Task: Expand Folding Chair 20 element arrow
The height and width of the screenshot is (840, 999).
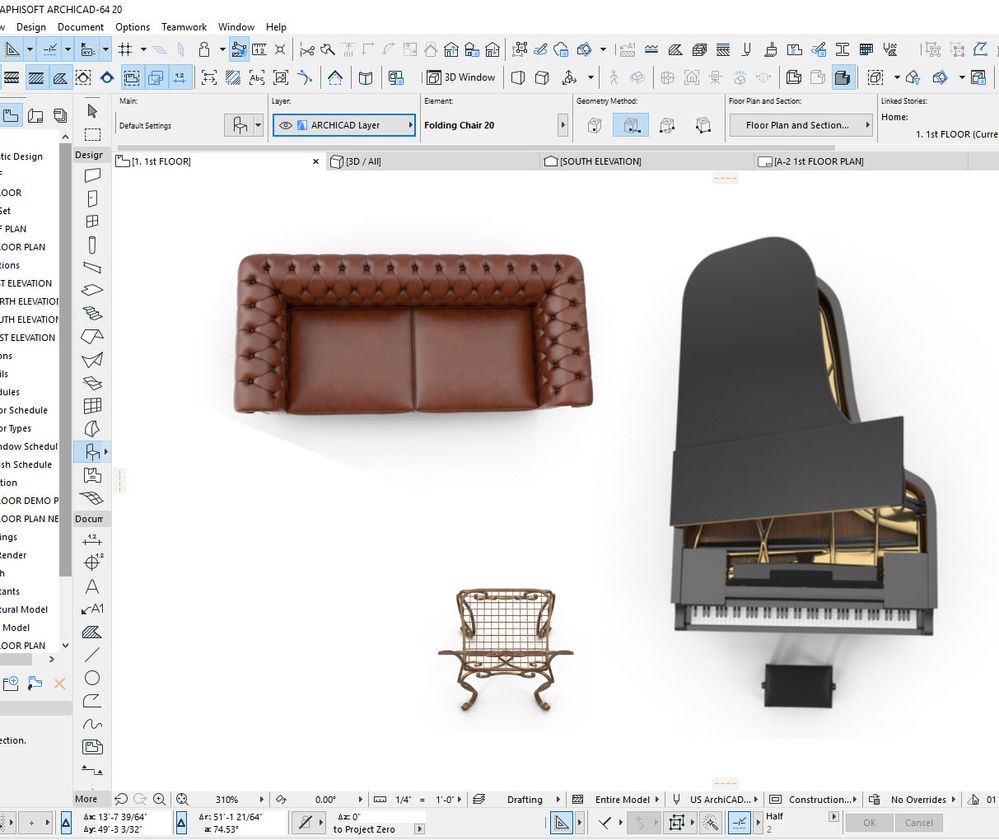Action: point(563,125)
